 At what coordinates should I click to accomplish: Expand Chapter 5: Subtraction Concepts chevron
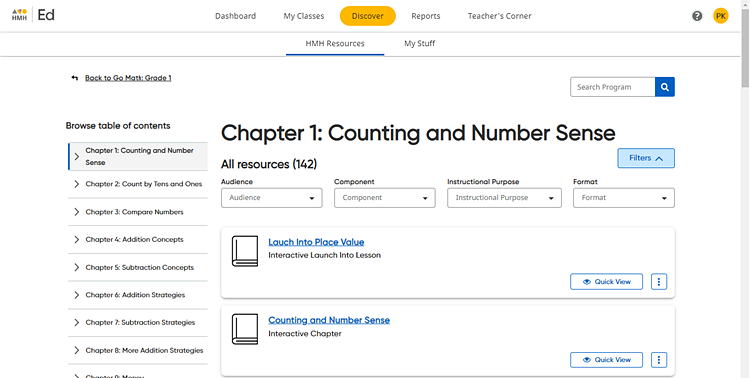pos(77,267)
